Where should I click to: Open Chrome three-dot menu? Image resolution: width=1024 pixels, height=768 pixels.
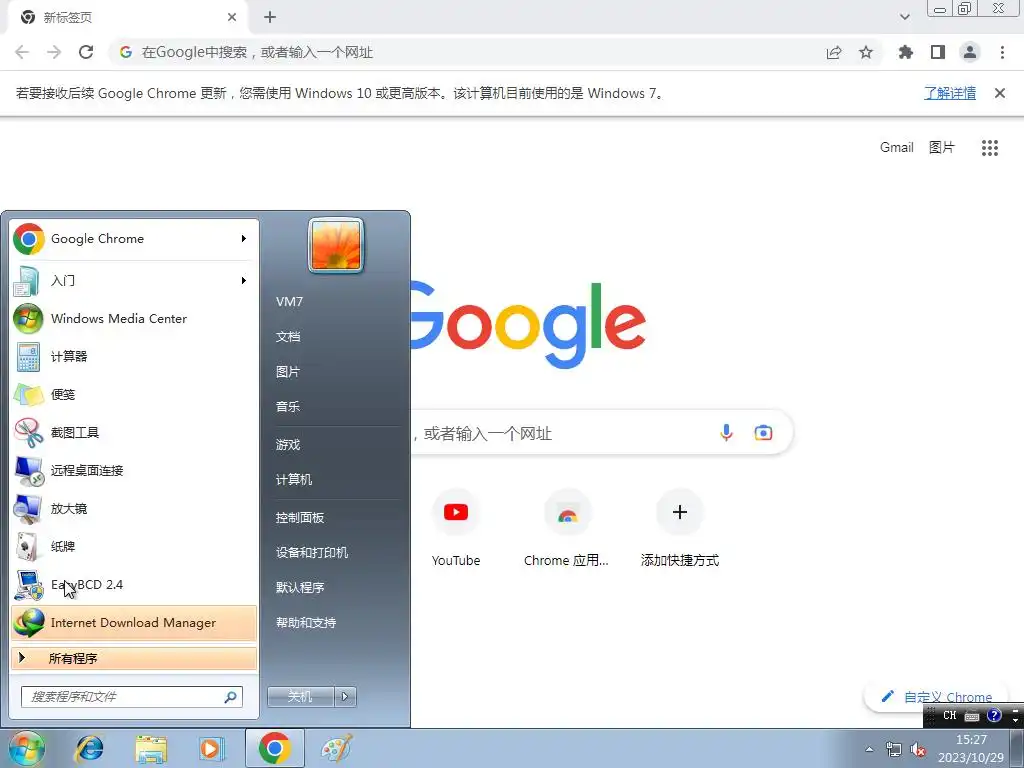[1002, 52]
